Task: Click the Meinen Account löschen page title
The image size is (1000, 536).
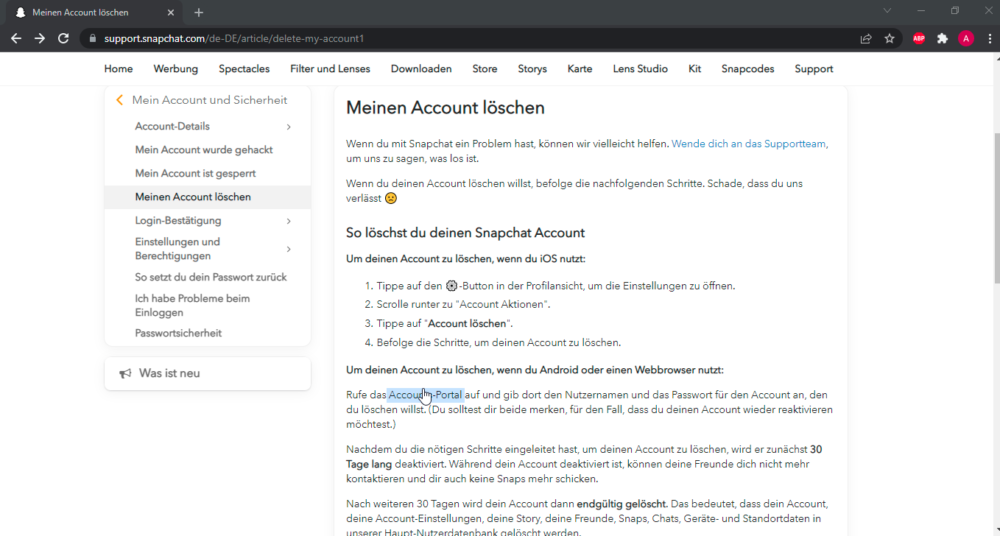Action: (x=445, y=108)
